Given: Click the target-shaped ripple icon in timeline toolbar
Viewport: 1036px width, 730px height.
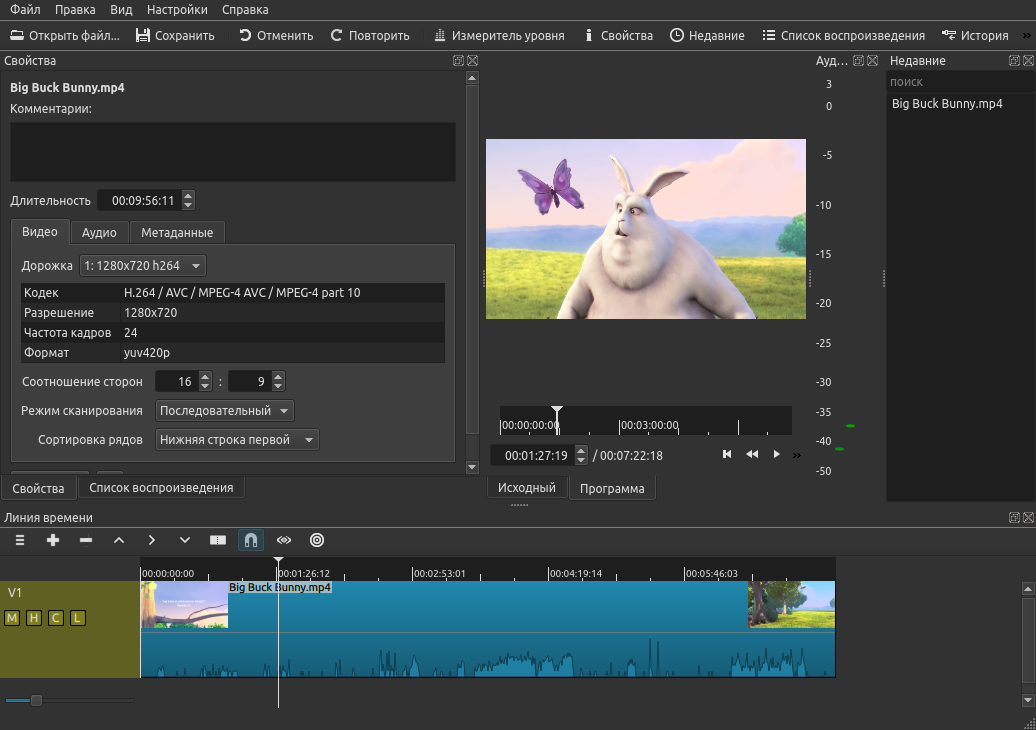Looking at the screenshot, I should point(317,540).
